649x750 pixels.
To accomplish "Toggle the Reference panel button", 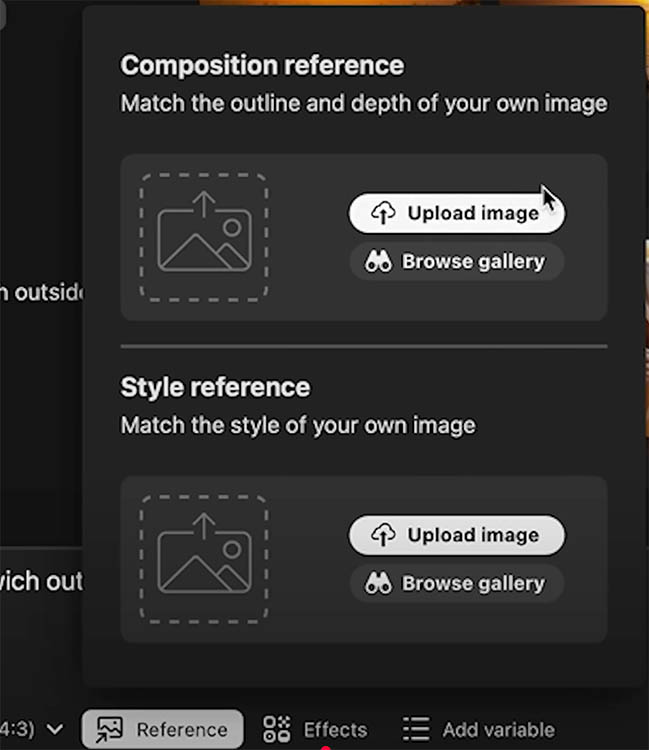I will point(162,729).
